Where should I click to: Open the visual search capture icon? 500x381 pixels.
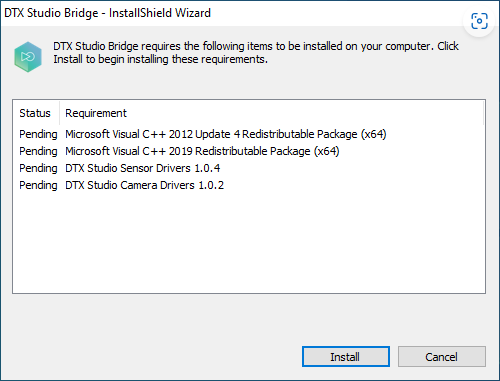[479, 21]
